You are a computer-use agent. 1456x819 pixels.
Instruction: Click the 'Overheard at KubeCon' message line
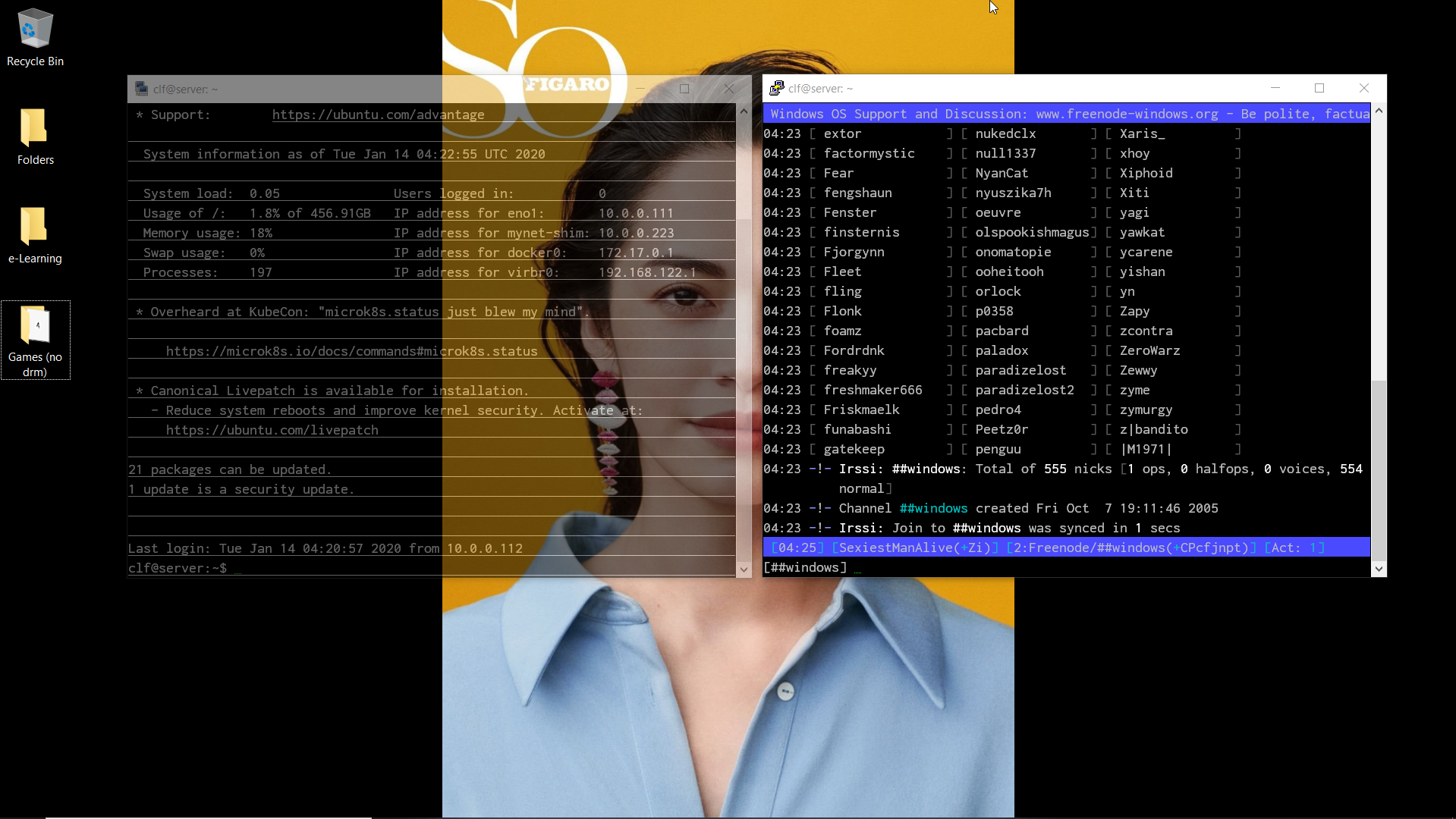click(363, 312)
